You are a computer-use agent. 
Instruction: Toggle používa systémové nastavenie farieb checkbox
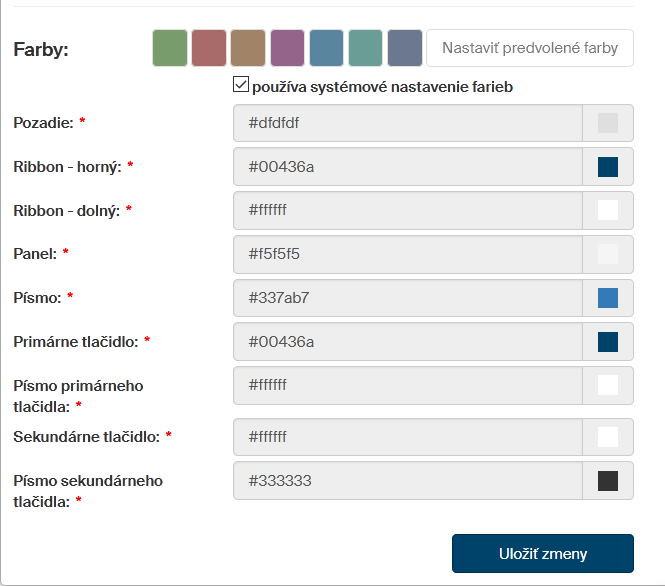pyautogui.click(x=240, y=86)
